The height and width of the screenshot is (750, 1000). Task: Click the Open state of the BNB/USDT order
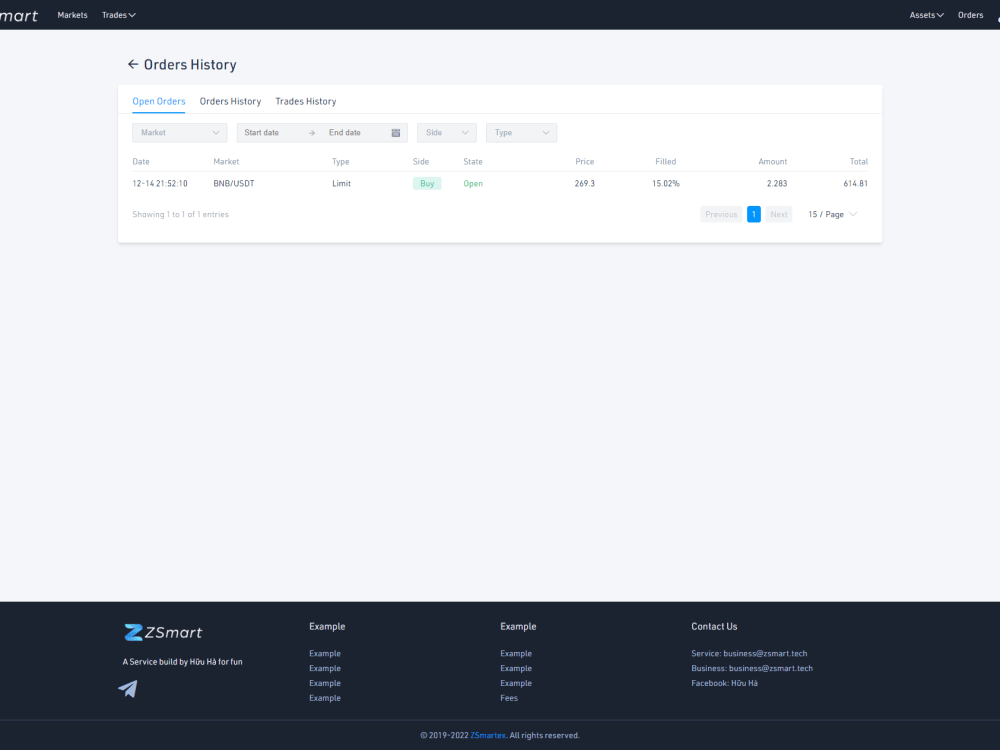pos(473,184)
